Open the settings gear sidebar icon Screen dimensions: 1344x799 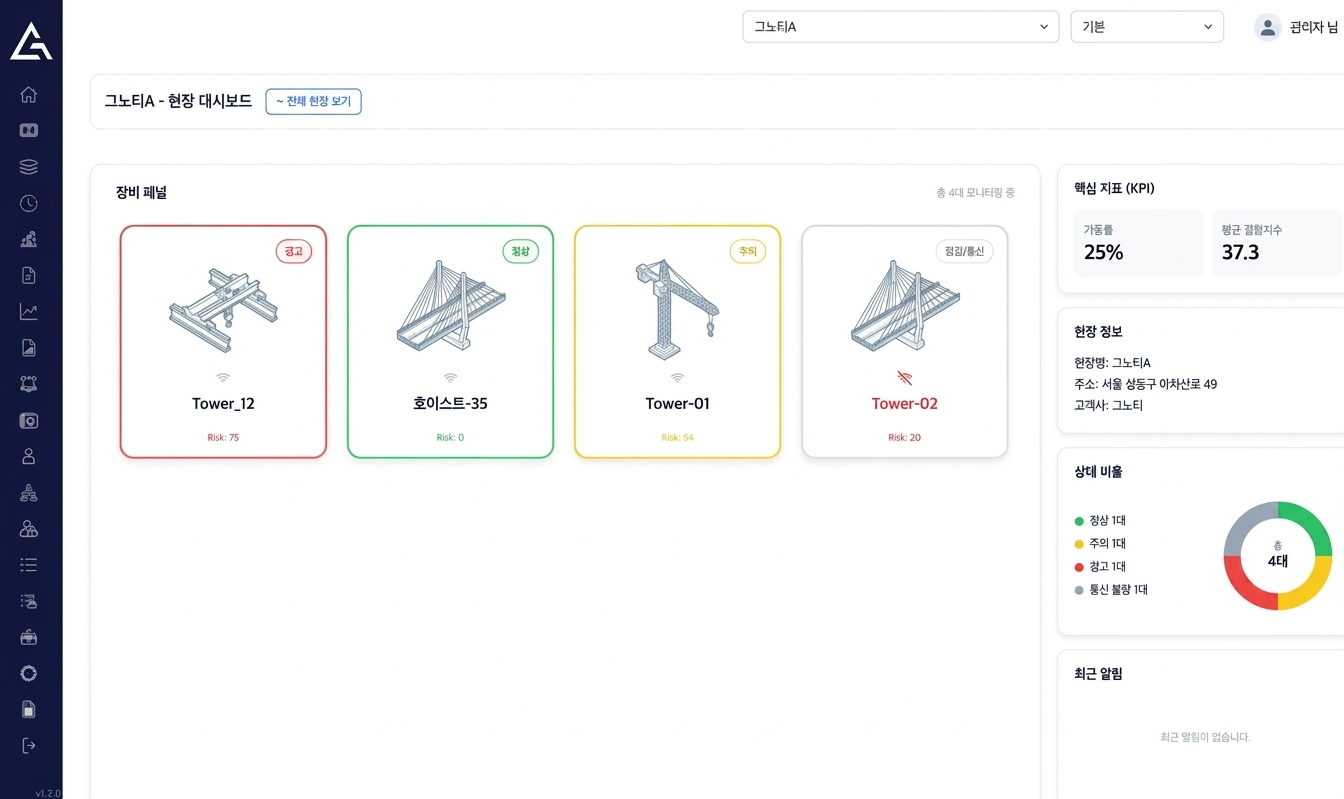tap(29, 673)
